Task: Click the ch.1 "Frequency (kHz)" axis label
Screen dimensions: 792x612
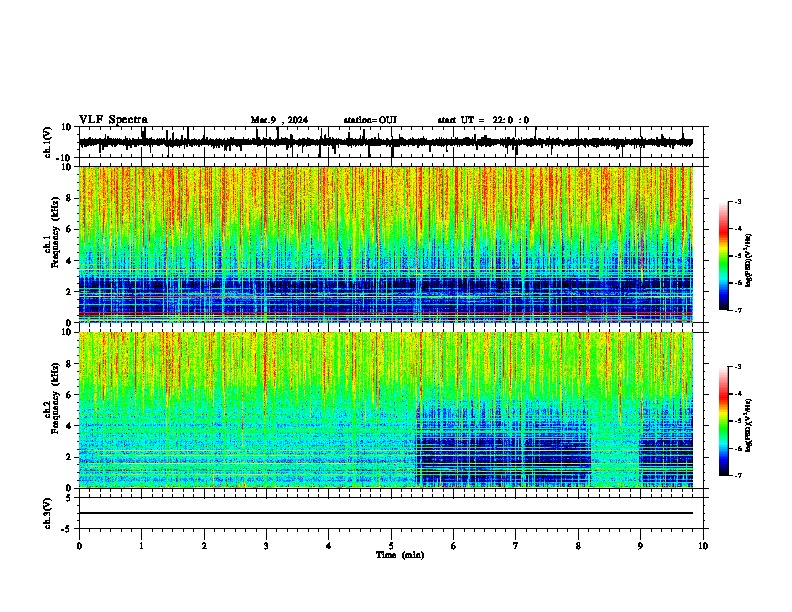Action: pos(55,232)
